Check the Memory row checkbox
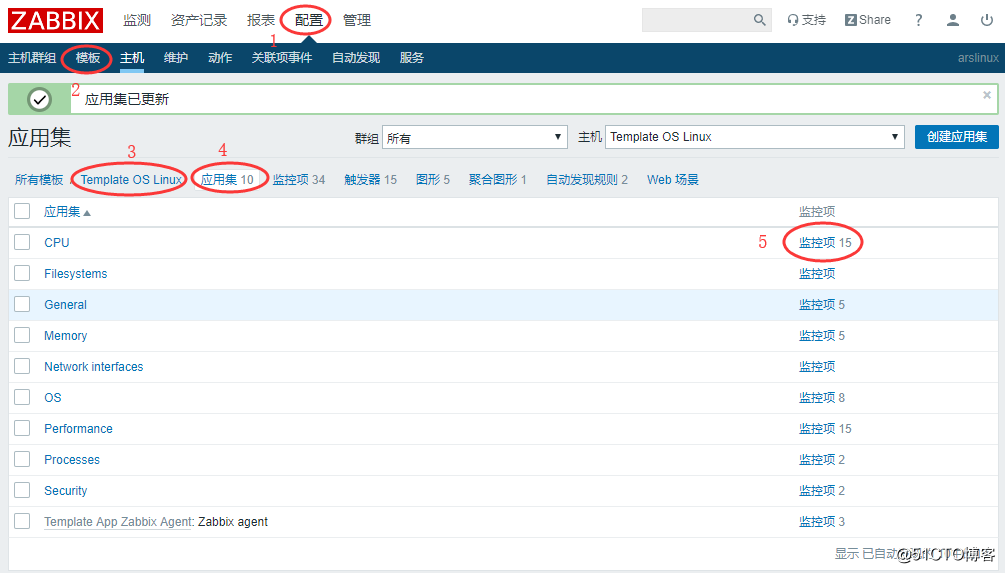This screenshot has height=573, width=1005. coord(22,335)
